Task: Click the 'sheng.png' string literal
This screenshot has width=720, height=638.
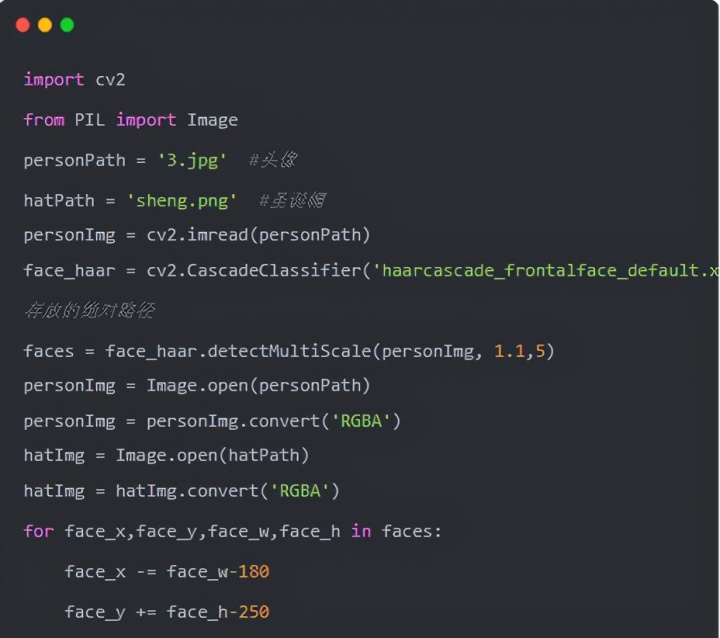Action: click(182, 201)
